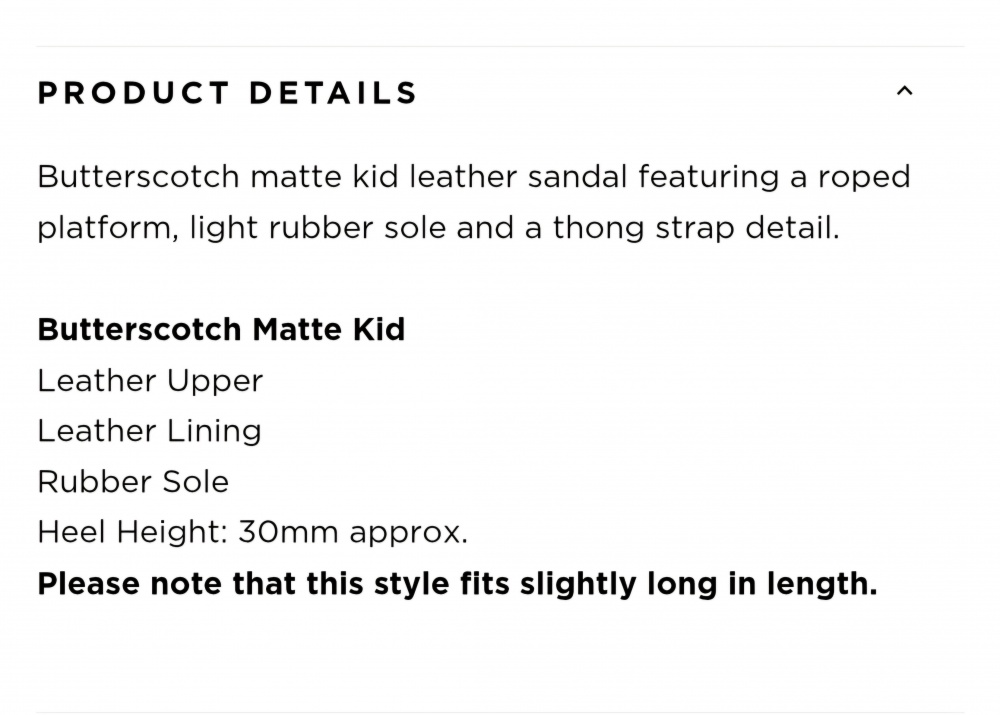Click the word Butterscotch in the description
Image resolution: width=1000 pixels, height=715 pixels.
138,177
